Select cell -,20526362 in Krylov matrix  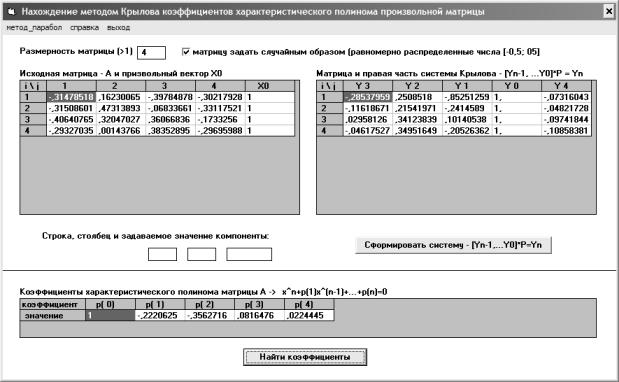pos(467,131)
